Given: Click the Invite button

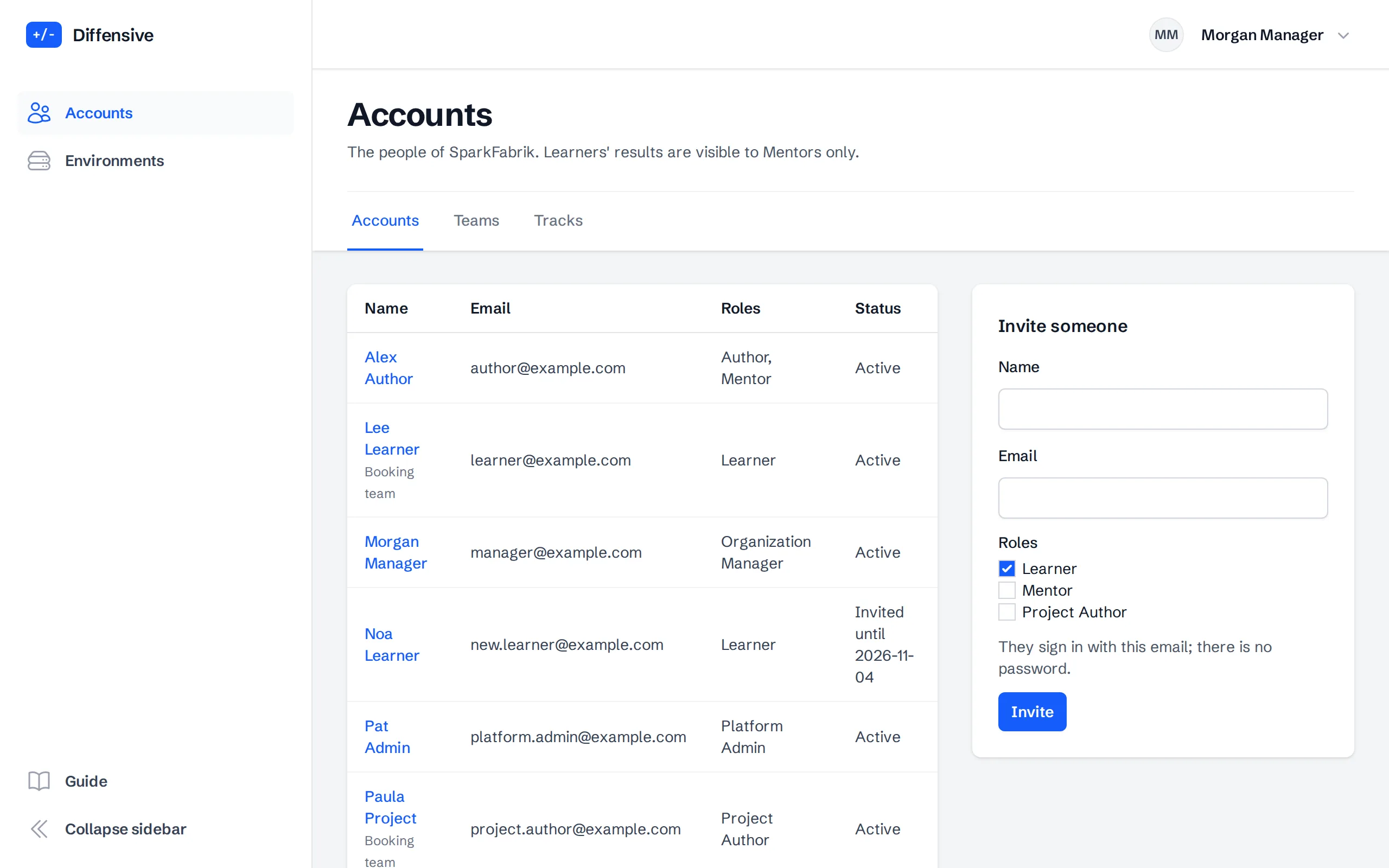Looking at the screenshot, I should 1032,712.
